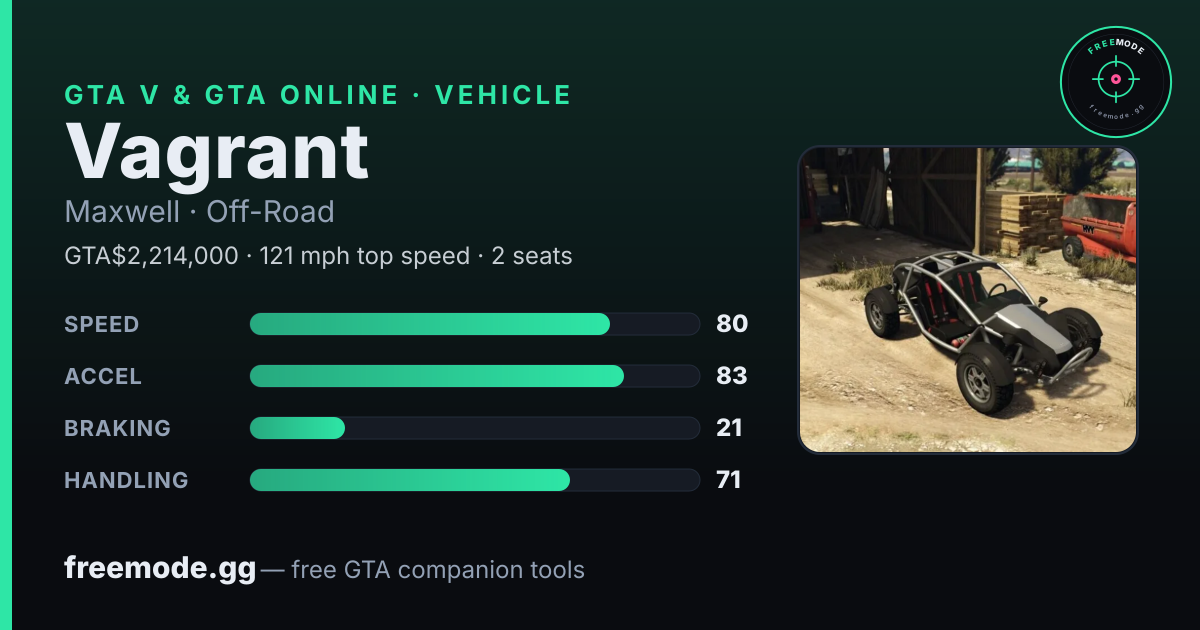Click the accel value 83
Image resolution: width=1200 pixels, height=630 pixels.
pyautogui.click(x=732, y=376)
